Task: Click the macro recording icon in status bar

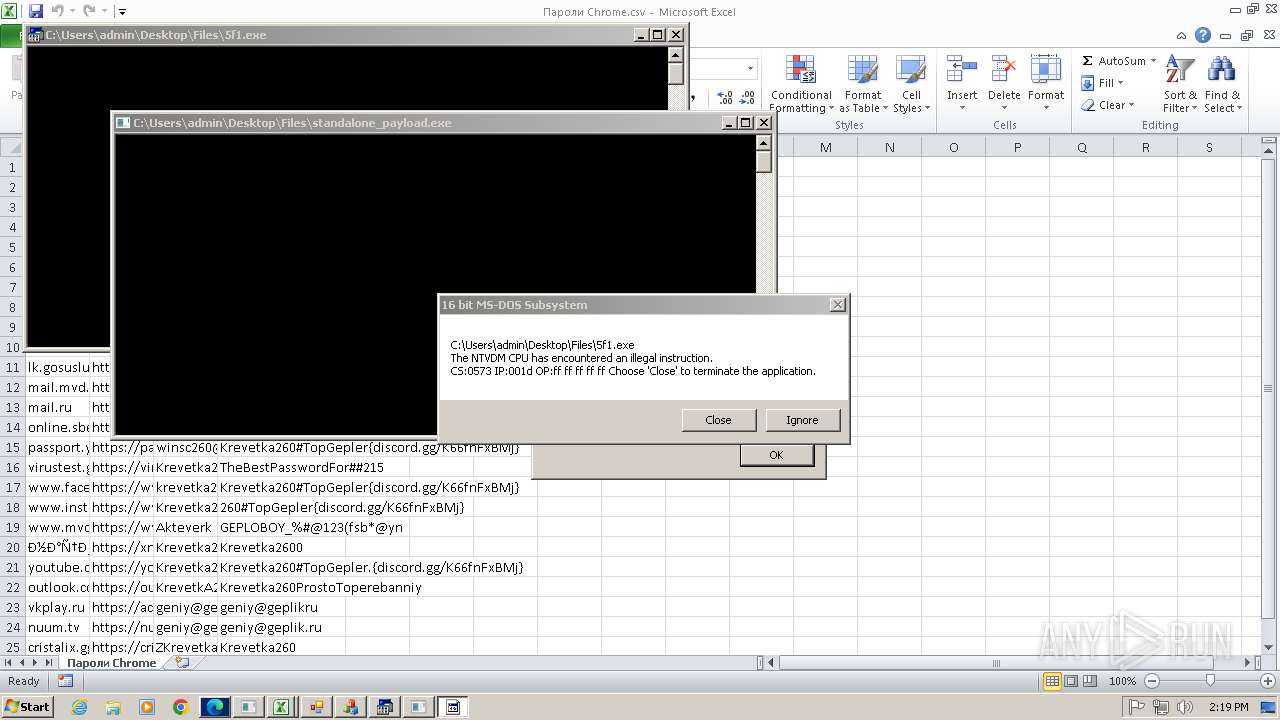Action: coord(65,681)
